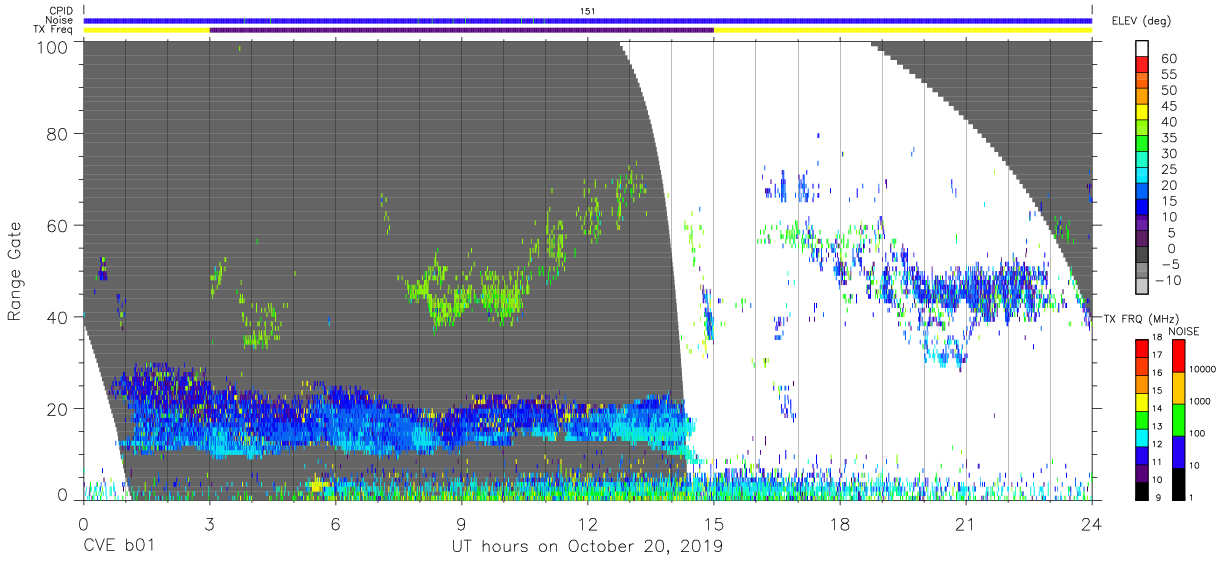Click the ELEV (deg) colorbar title
Screen dimensions: 1228x567
tap(1140, 20)
